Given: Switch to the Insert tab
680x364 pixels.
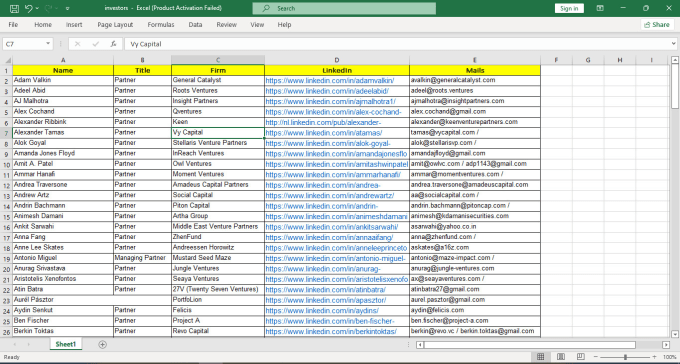Looking at the screenshot, I should (74, 25).
